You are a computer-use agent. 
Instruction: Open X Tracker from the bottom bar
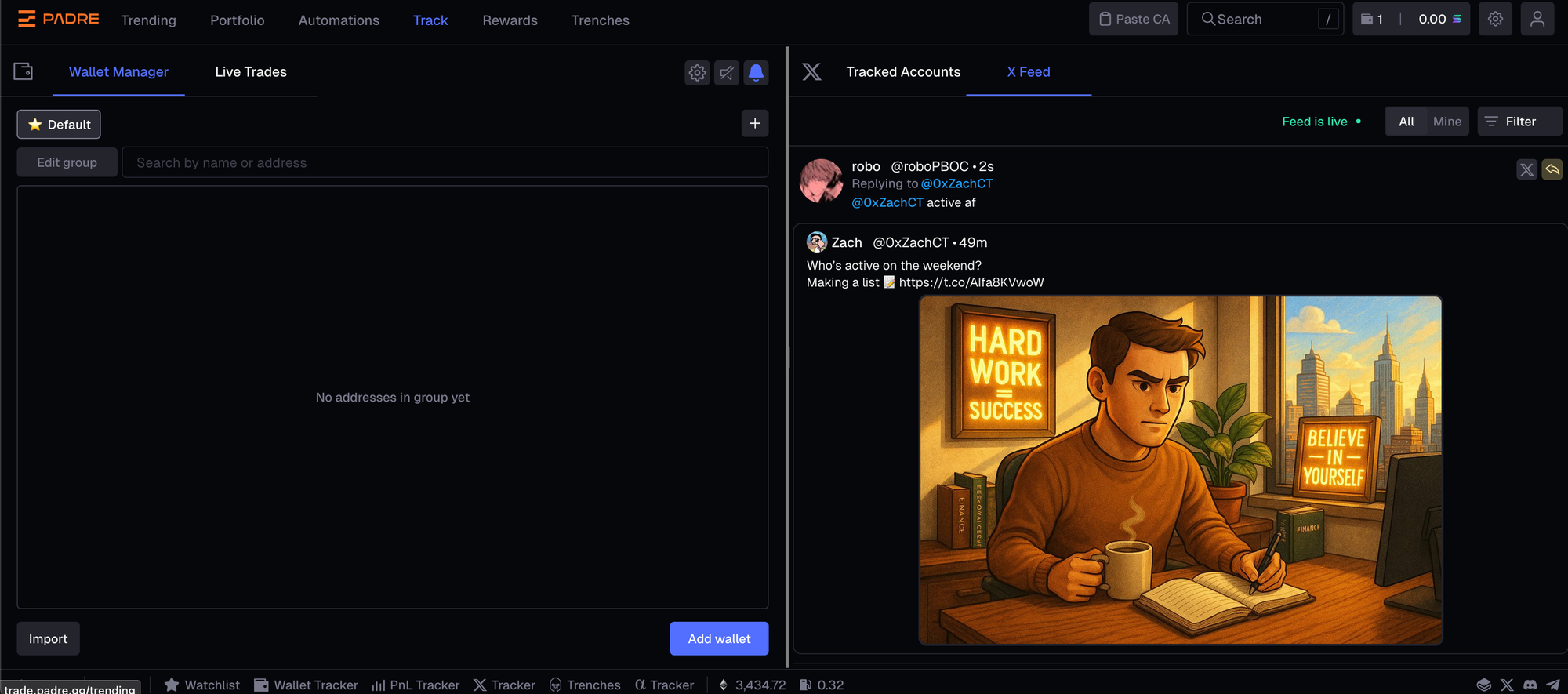pos(504,685)
